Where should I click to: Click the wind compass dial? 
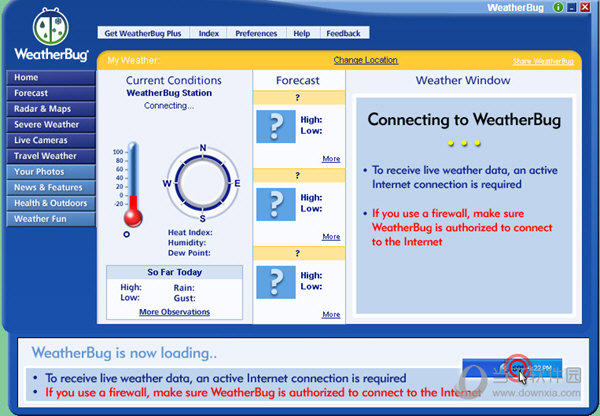click(203, 183)
